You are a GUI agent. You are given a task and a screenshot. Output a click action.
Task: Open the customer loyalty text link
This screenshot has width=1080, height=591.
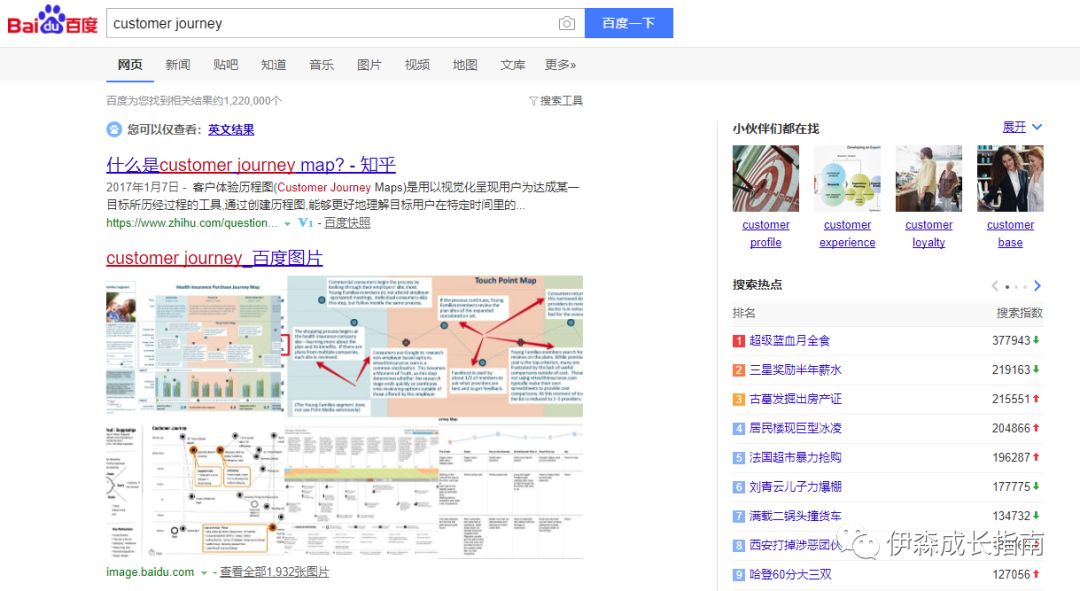point(928,234)
